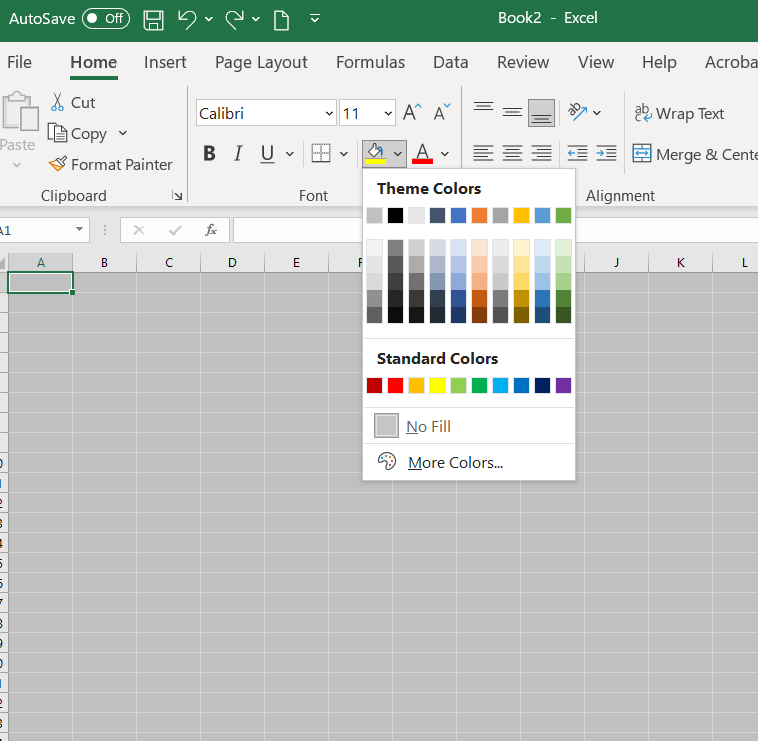
Task: Switch to the Insert tab
Action: [x=165, y=62]
